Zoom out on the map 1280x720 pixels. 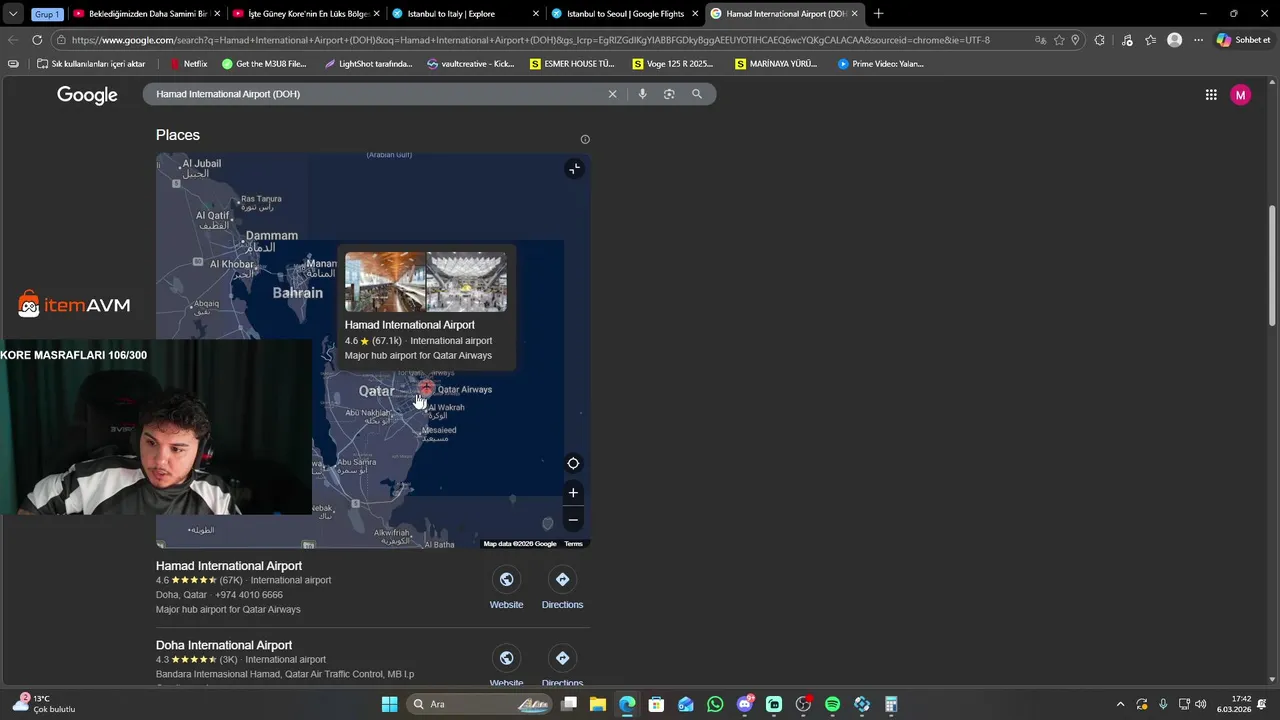(573, 520)
